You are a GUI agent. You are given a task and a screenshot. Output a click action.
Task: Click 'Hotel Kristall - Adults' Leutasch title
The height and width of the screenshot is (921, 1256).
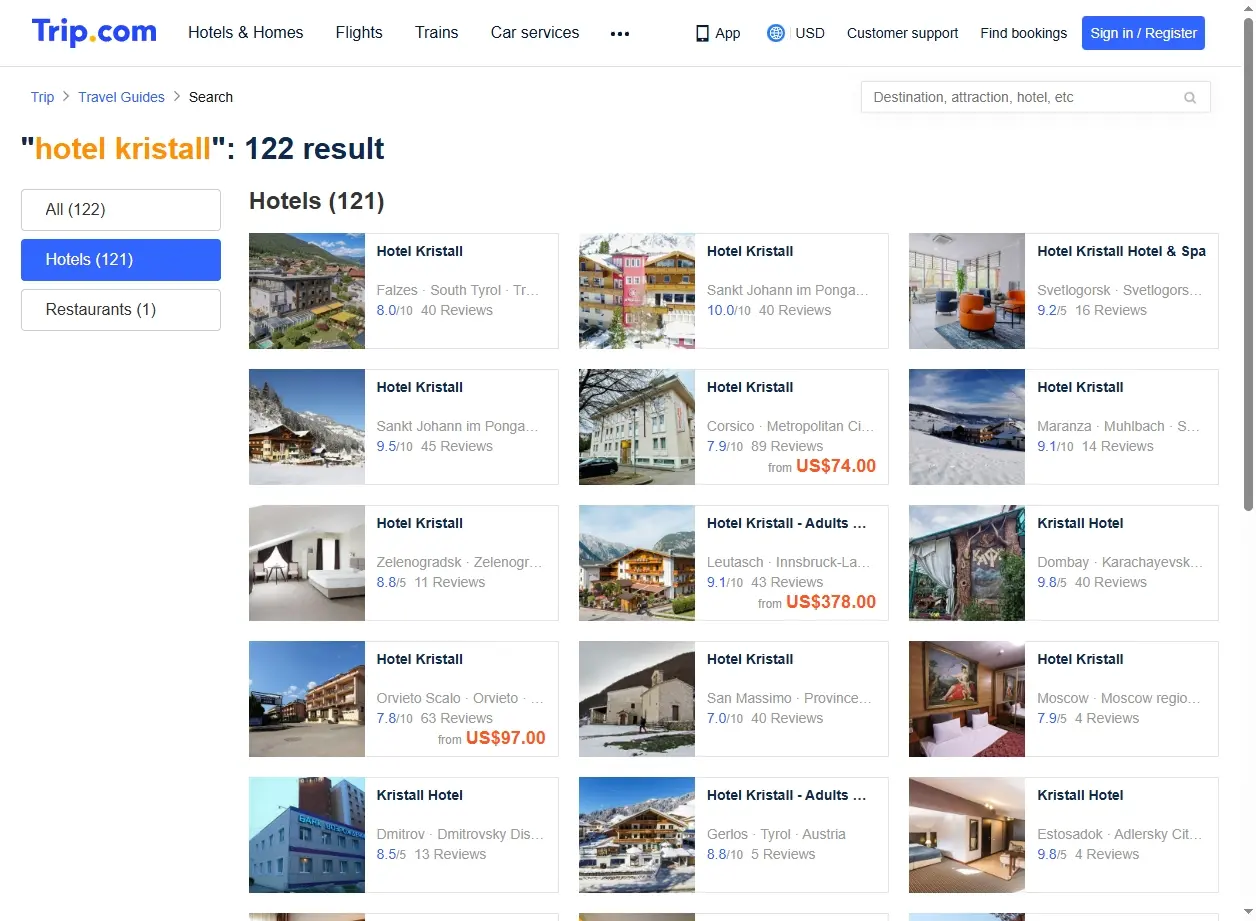[x=787, y=523]
